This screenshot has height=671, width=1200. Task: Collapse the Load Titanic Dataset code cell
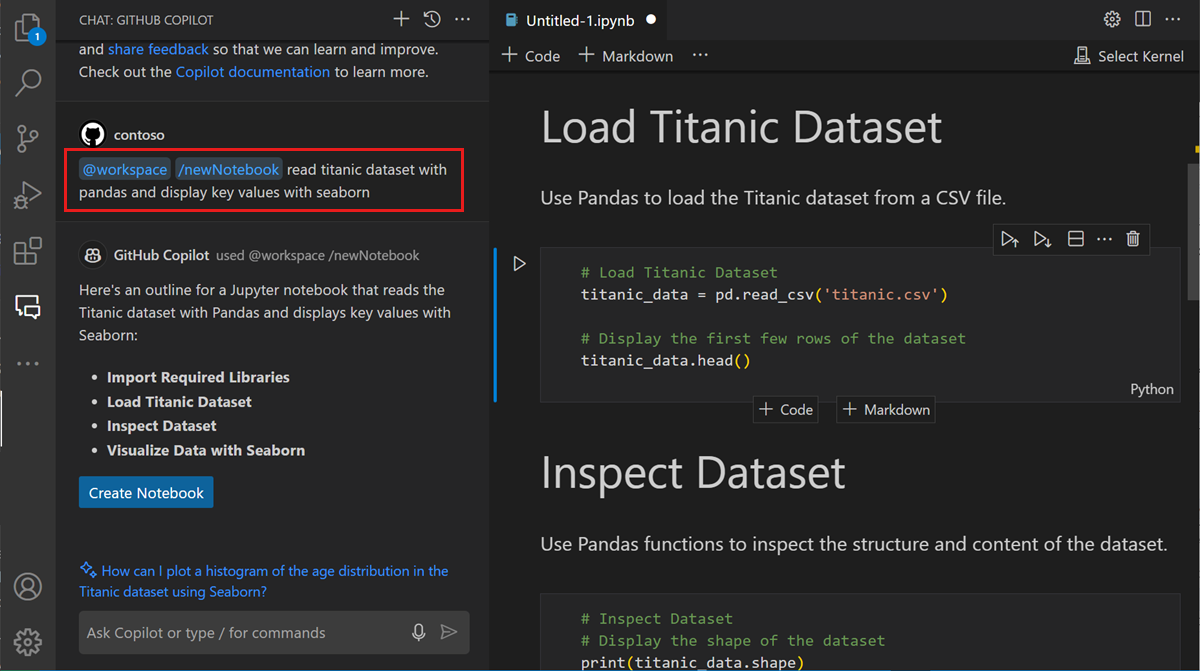click(x=497, y=320)
